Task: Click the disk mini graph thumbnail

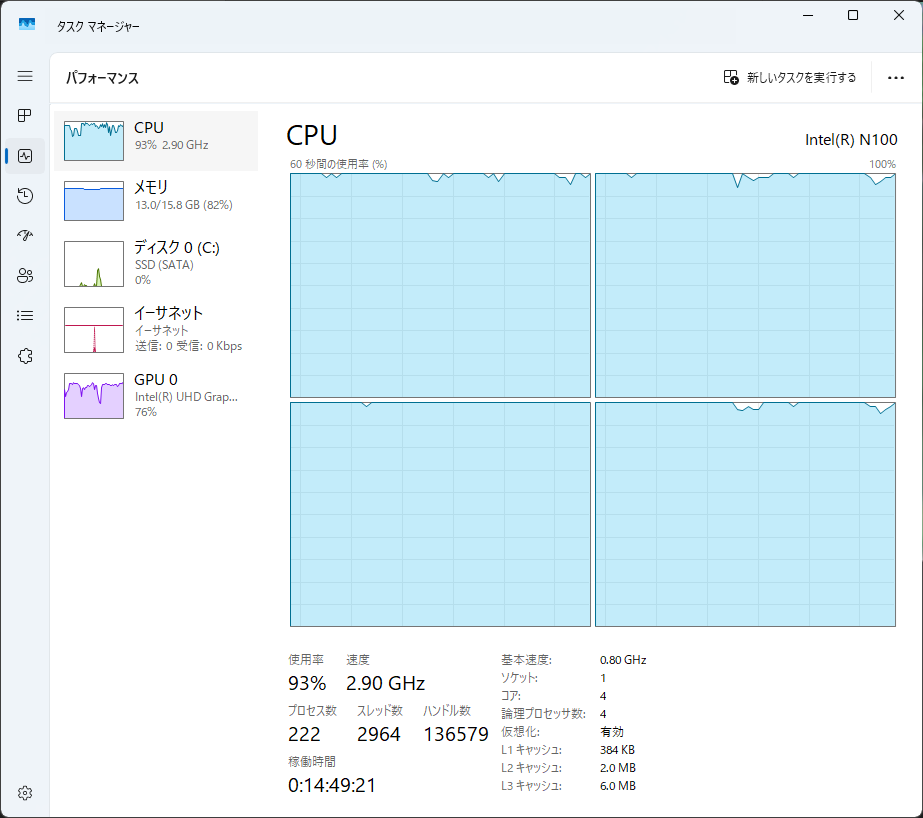Action: [94, 264]
